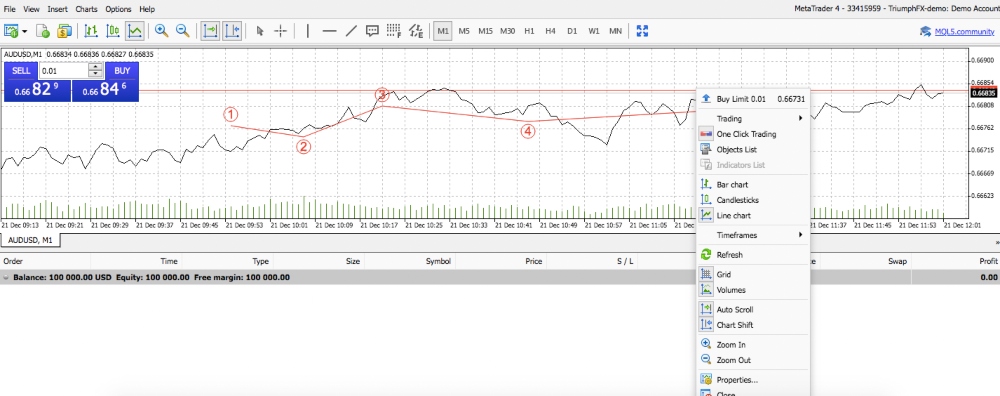Toggle Auto Scroll in the toolbar
This screenshot has width=1000, height=396.
coord(210,31)
